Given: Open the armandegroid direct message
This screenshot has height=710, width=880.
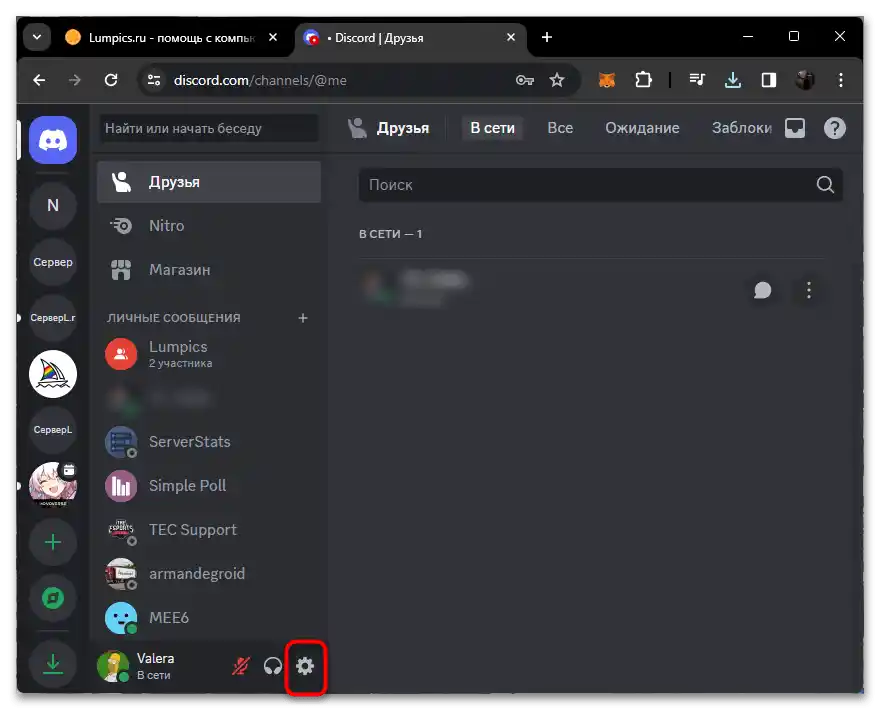Looking at the screenshot, I should click(x=209, y=574).
